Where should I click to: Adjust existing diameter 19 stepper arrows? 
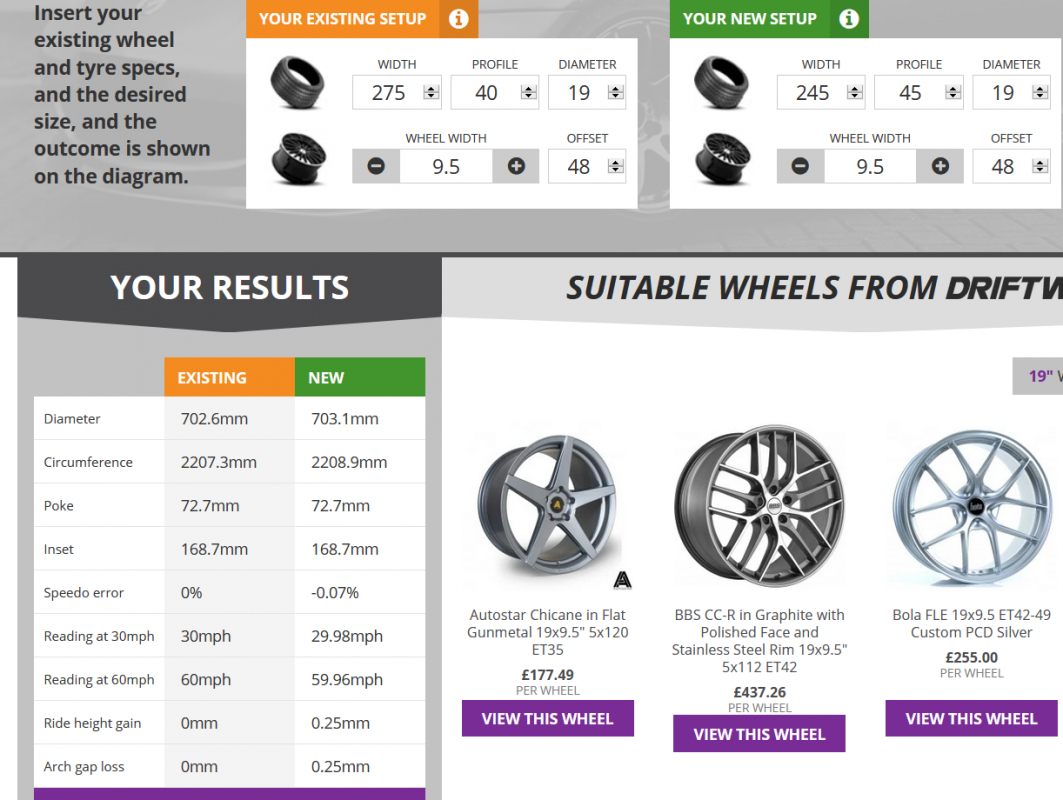tap(616, 92)
